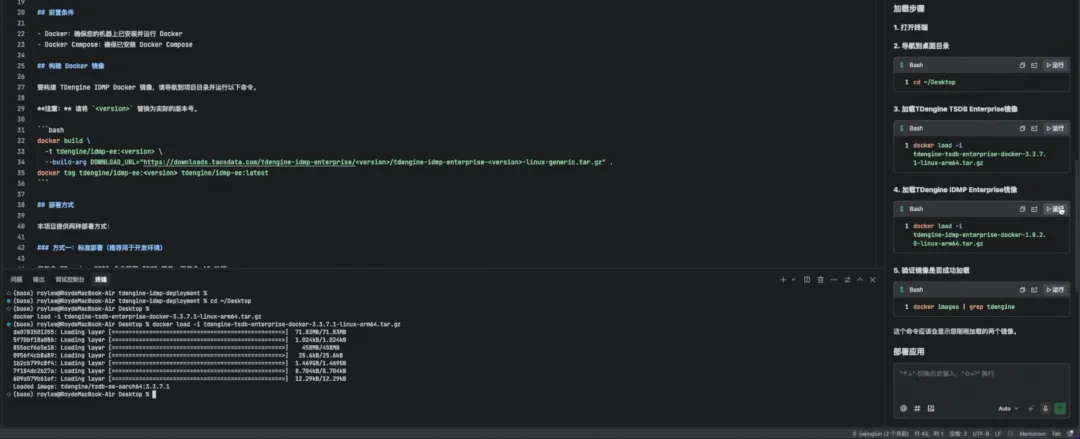
Task: Copy the cd ~/Desktop code block
Action: (x=1022, y=65)
